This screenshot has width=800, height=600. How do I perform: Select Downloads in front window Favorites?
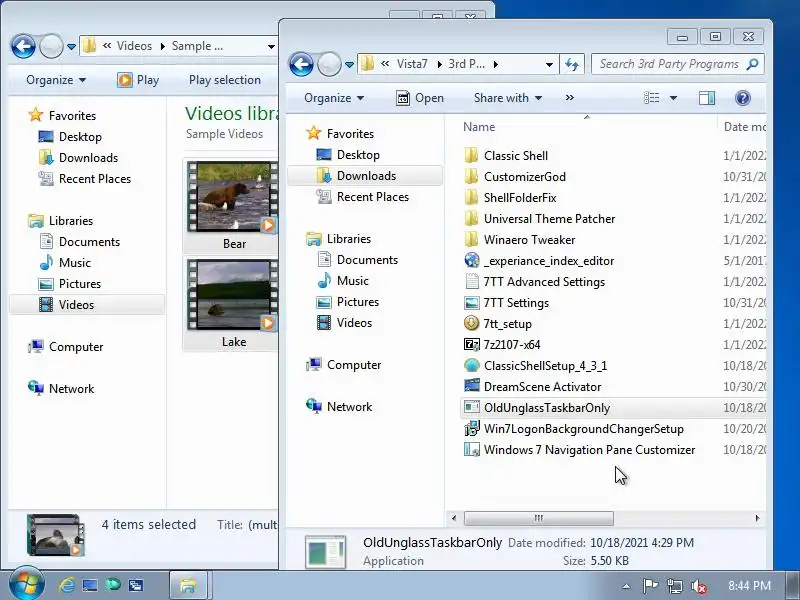(366, 176)
